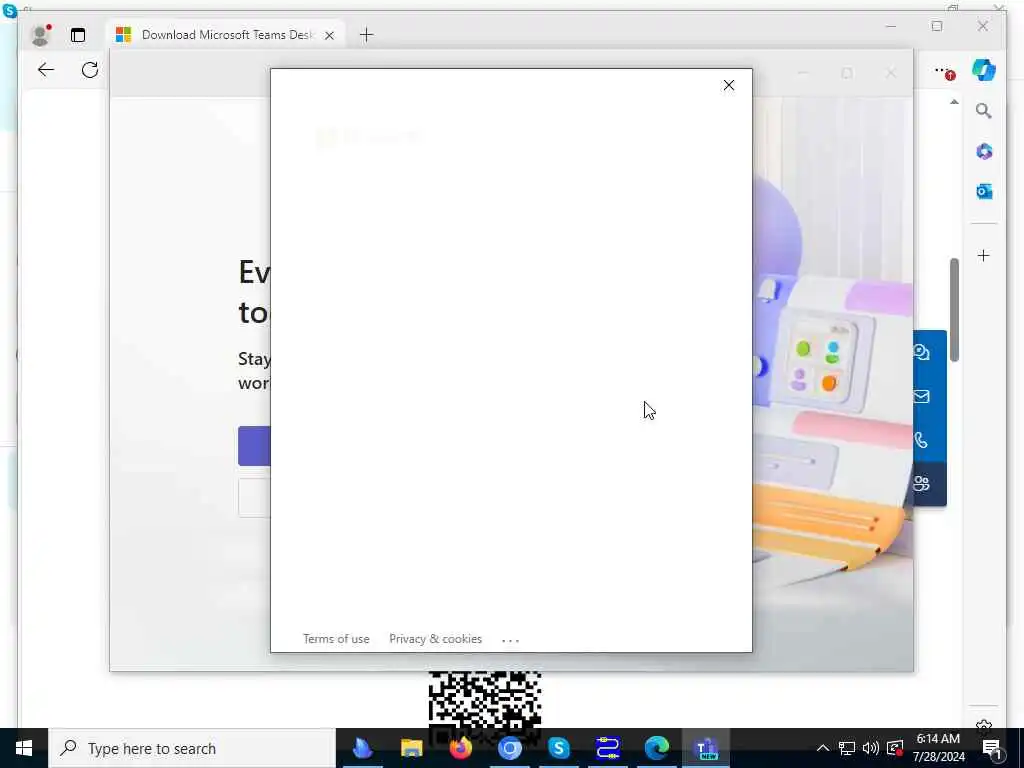Refresh the Edge page
This screenshot has height=768, width=1024.
90,70
